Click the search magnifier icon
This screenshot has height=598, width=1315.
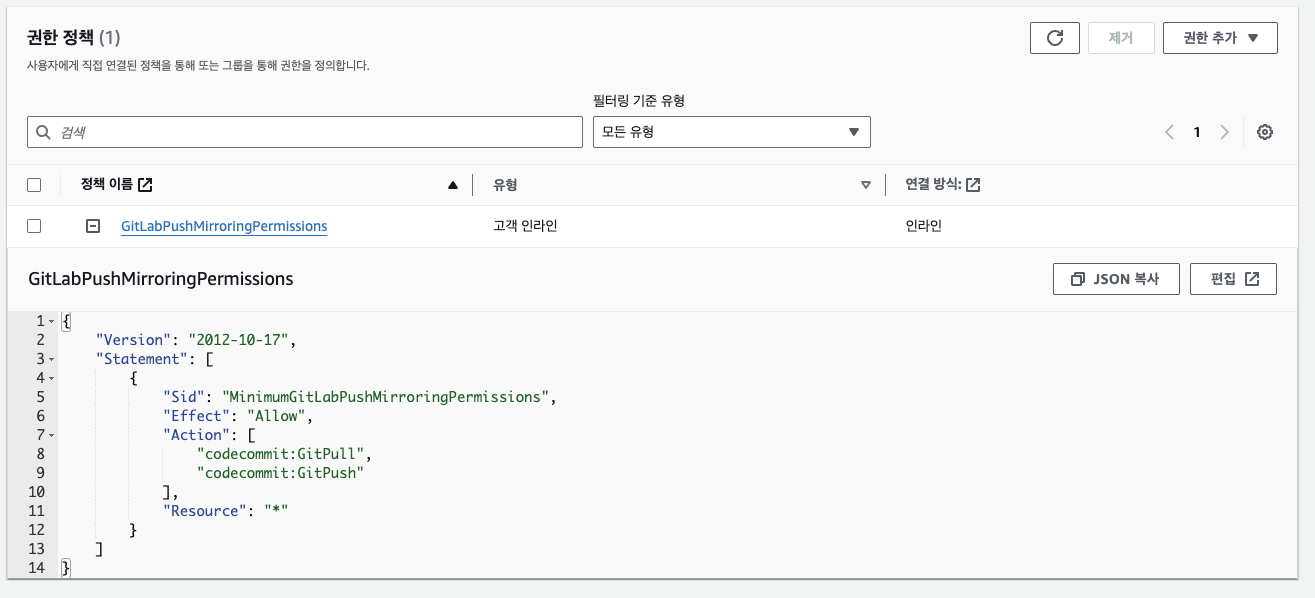click(44, 132)
